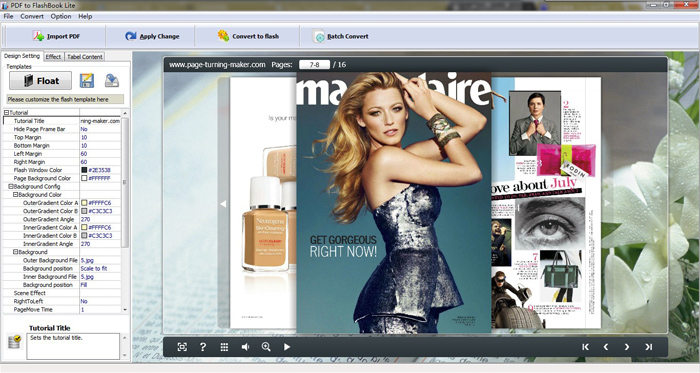The width and height of the screenshot is (700, 373).
Task: Switch to the Design Setting tab
Action: [22, 56]
